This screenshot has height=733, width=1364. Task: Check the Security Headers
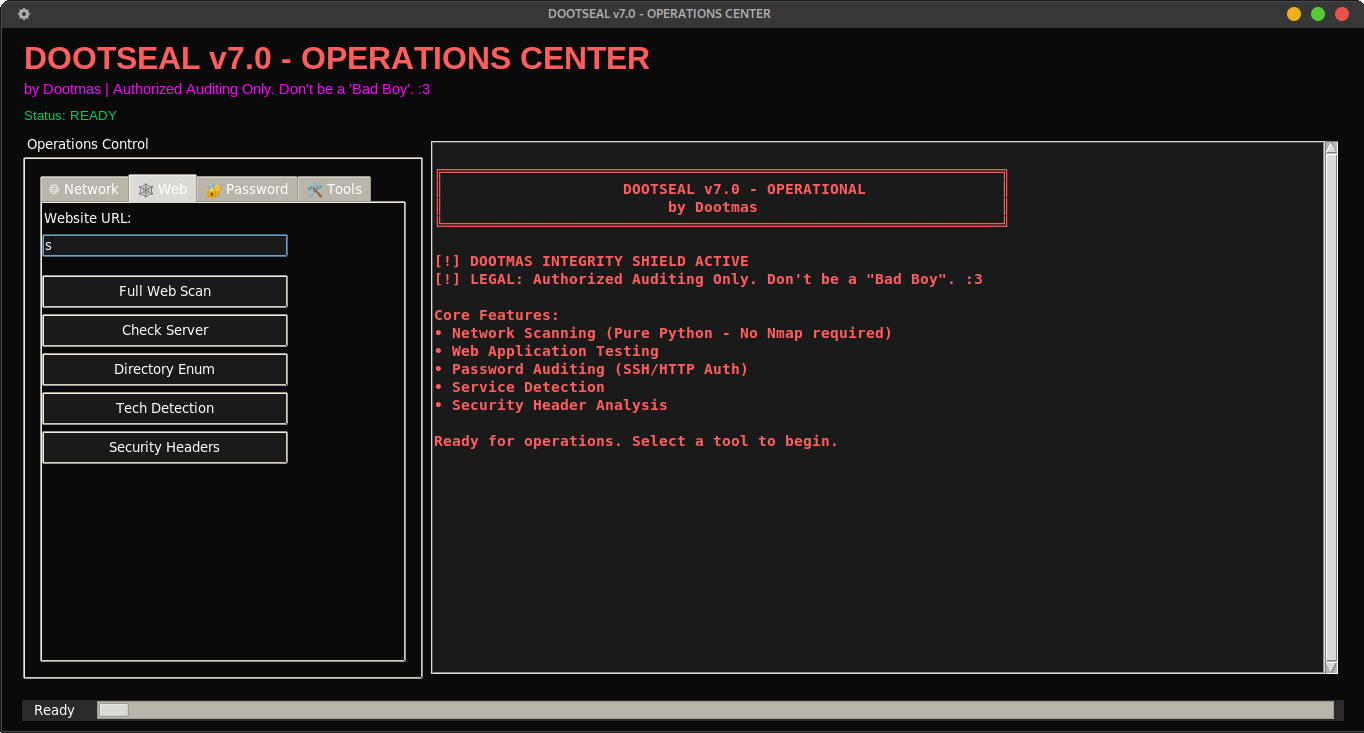tap(164, 447)
